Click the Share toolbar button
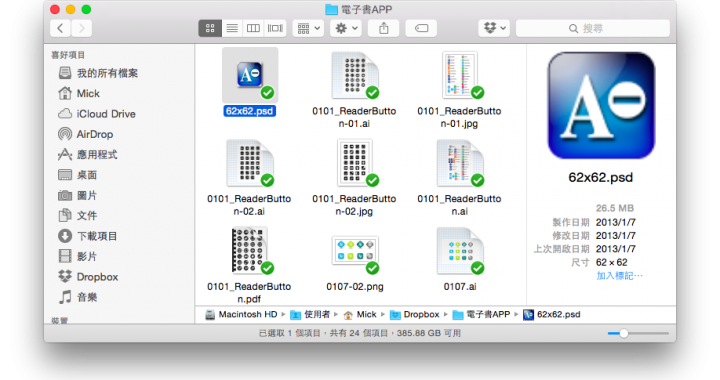720x380 pixels. tap(383, 28)
